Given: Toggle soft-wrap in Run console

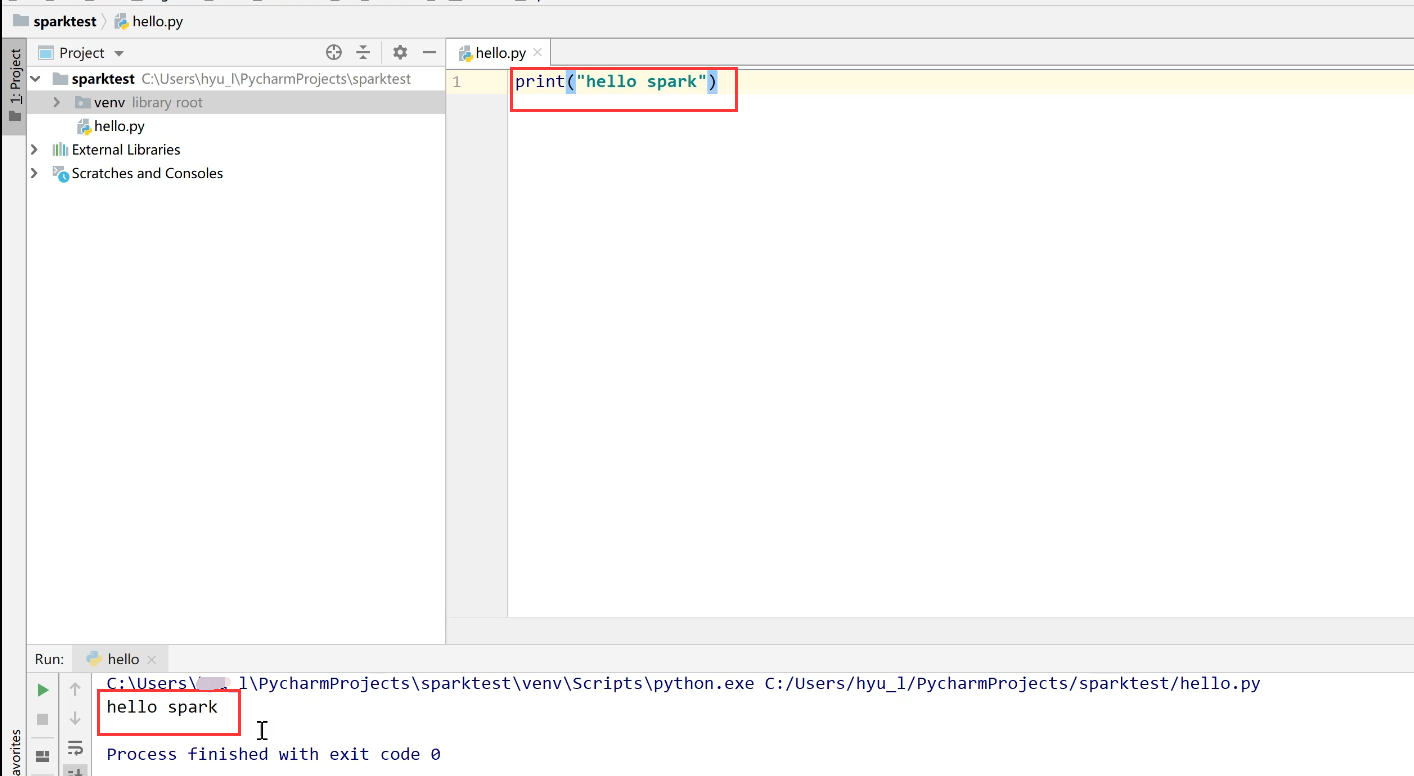Looking at the screenshot, I should [x=75, y=748].
